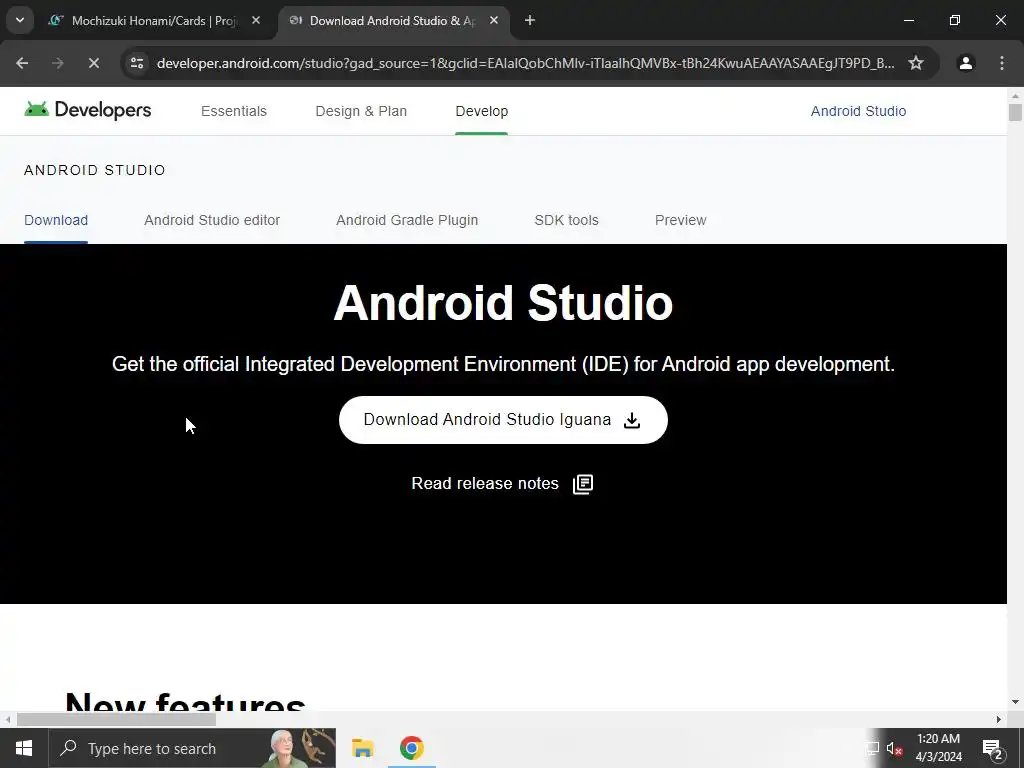Open the tab search dropdown arrow

click(20, 20)
